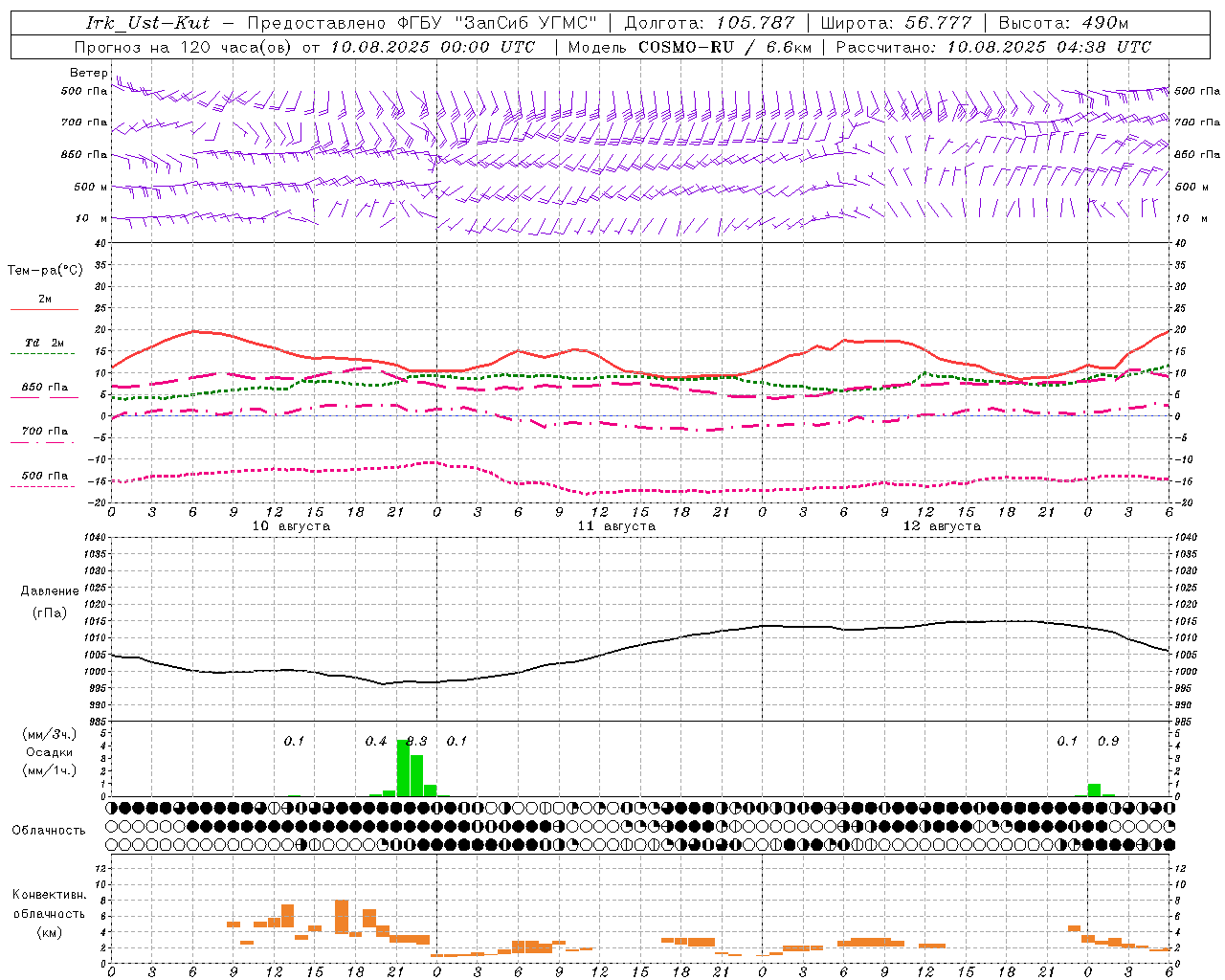This screenshot has width=1225, height=980.
Task: Click the '0.4' precipitation total value
Action: click(x=376, y=742)
